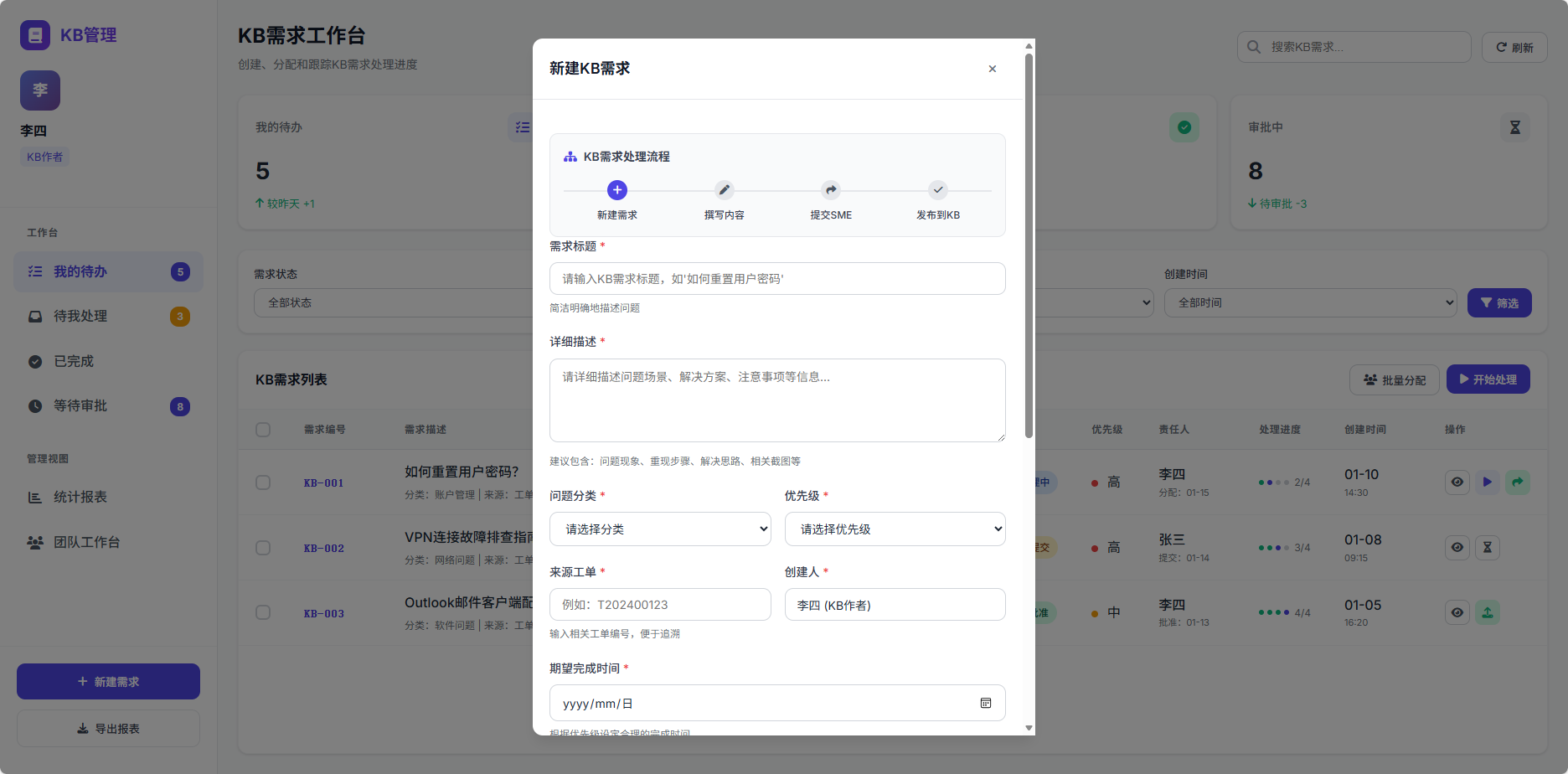Click the 撰写内容 pencil step icon
This screenshot has height=774, width=1568.
click(725, 190)
